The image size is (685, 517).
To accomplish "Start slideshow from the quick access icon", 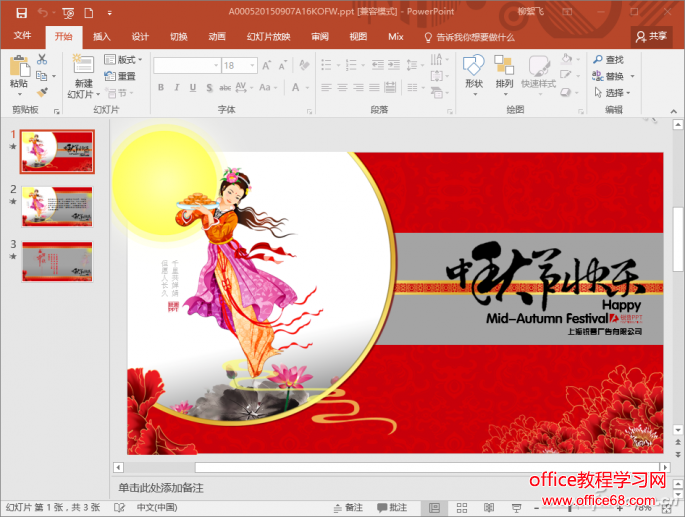I will [x=68, y=13].
